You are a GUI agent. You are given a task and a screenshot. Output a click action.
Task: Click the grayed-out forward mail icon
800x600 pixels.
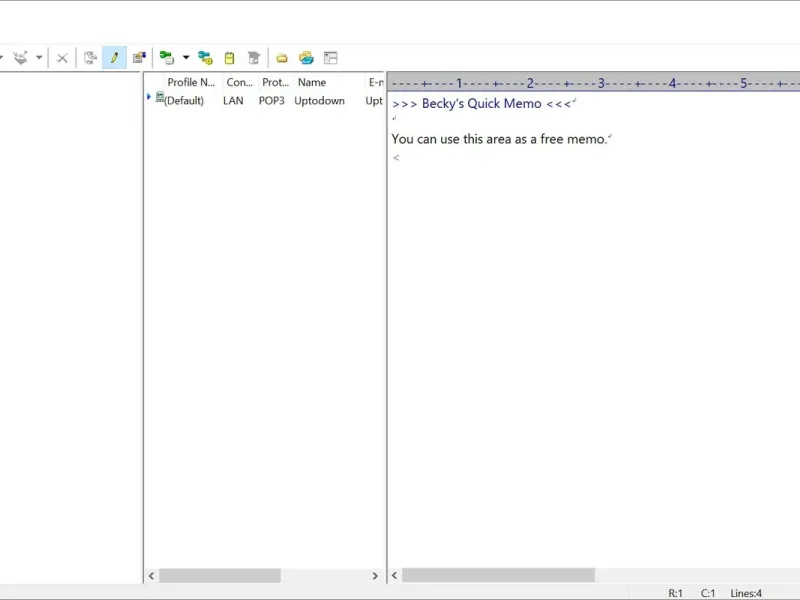coord(20,58)
